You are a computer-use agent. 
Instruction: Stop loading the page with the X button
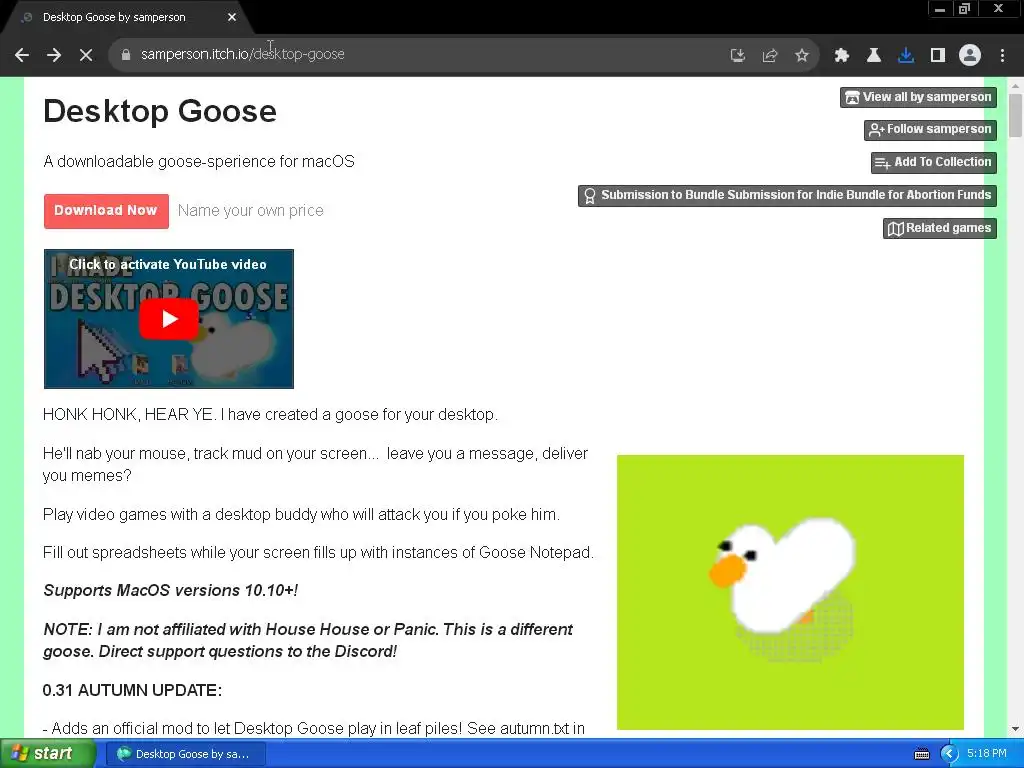coord(86,55)
